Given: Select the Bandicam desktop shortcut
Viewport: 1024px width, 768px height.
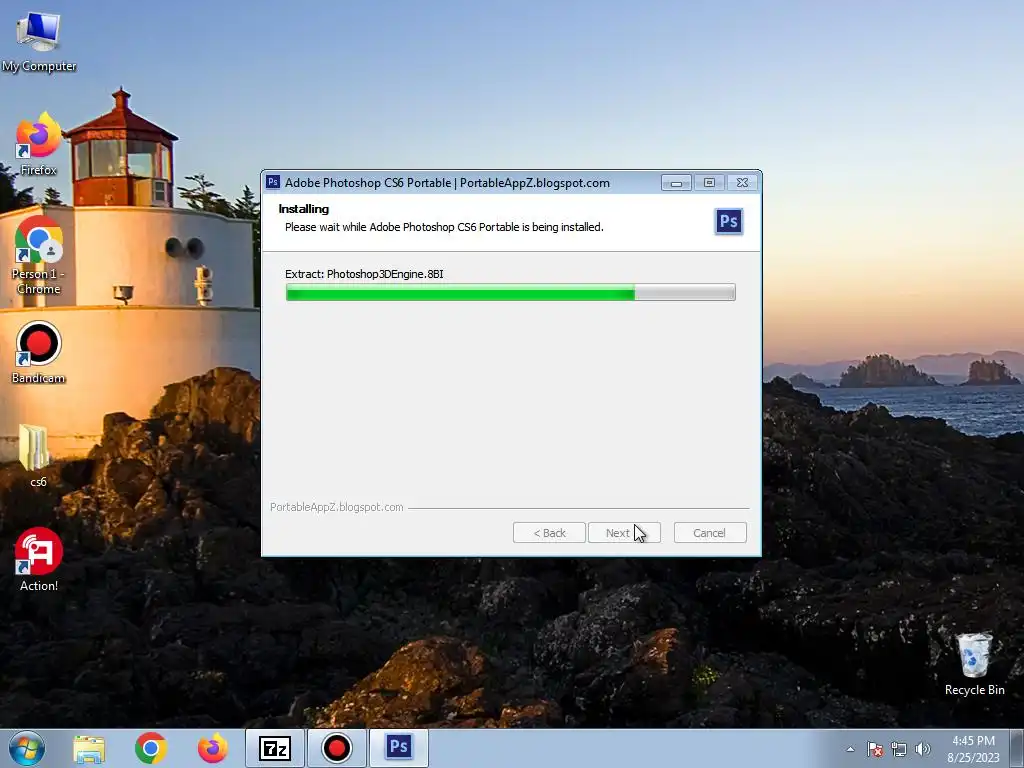Looking at the screenshot, I should 39,353.
